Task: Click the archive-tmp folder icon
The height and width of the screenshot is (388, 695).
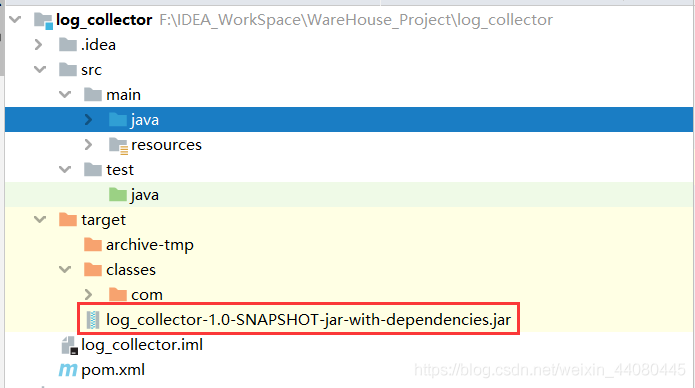Action: pyautogui.click(x=93, y=244)
